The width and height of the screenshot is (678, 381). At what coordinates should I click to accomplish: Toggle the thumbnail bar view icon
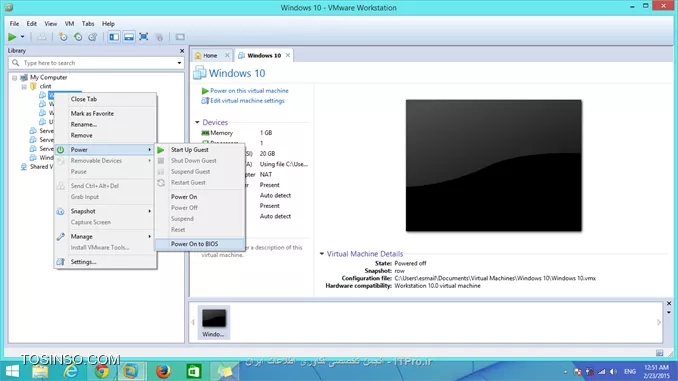pyautogui.click(x=129, y=37)
